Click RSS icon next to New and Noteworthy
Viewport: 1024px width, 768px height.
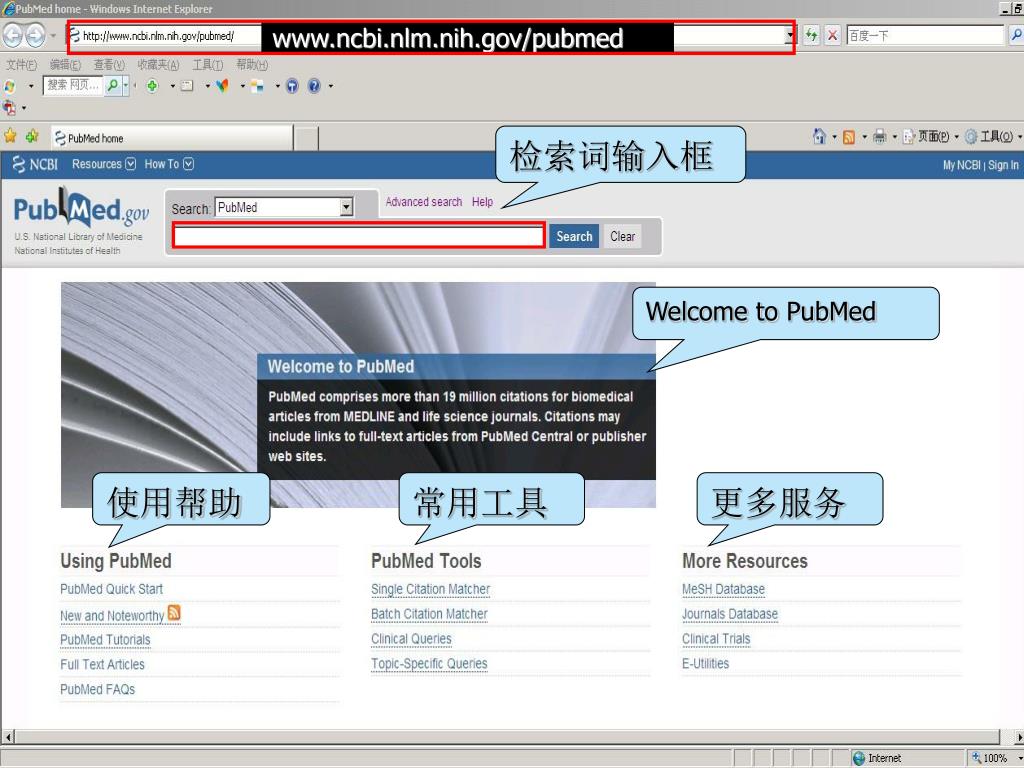174,613
